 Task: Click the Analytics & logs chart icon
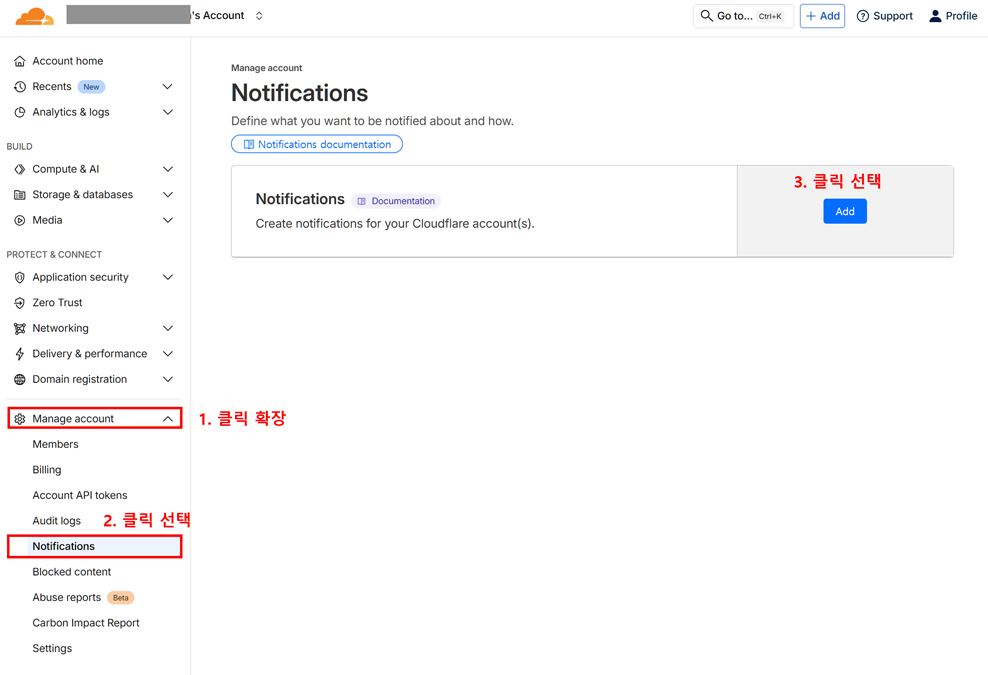coord(20,112)
